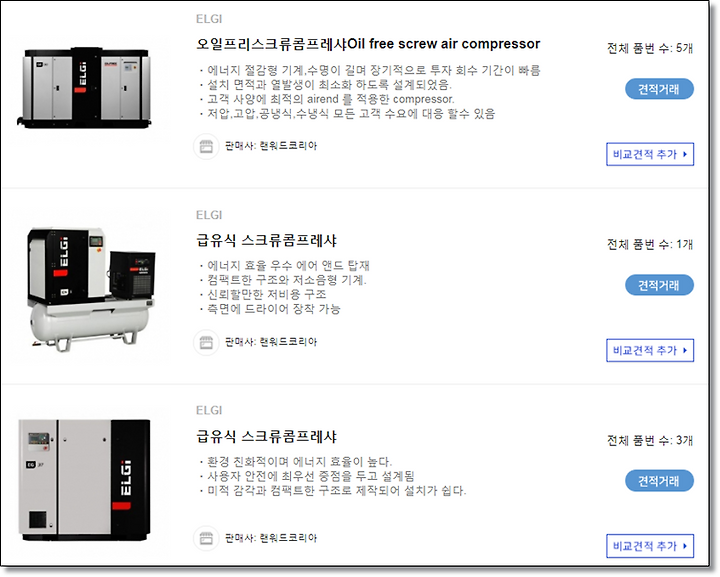Click ELGI brand label above third product
This screenshot has height=577, width=720.
(x=209, y=410)
